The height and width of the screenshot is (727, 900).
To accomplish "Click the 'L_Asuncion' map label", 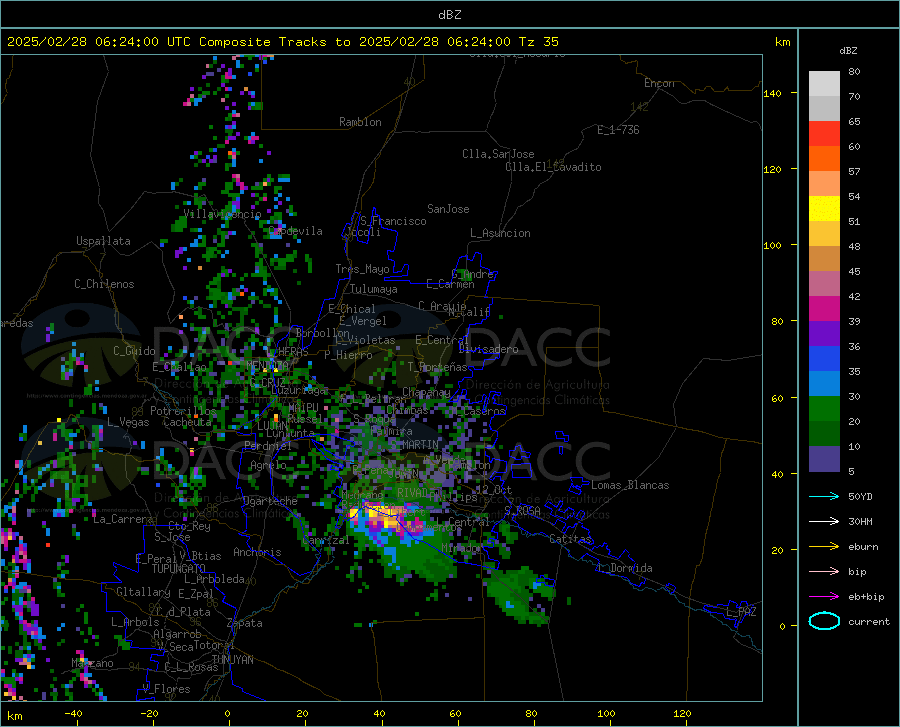I will pos(500,233).
